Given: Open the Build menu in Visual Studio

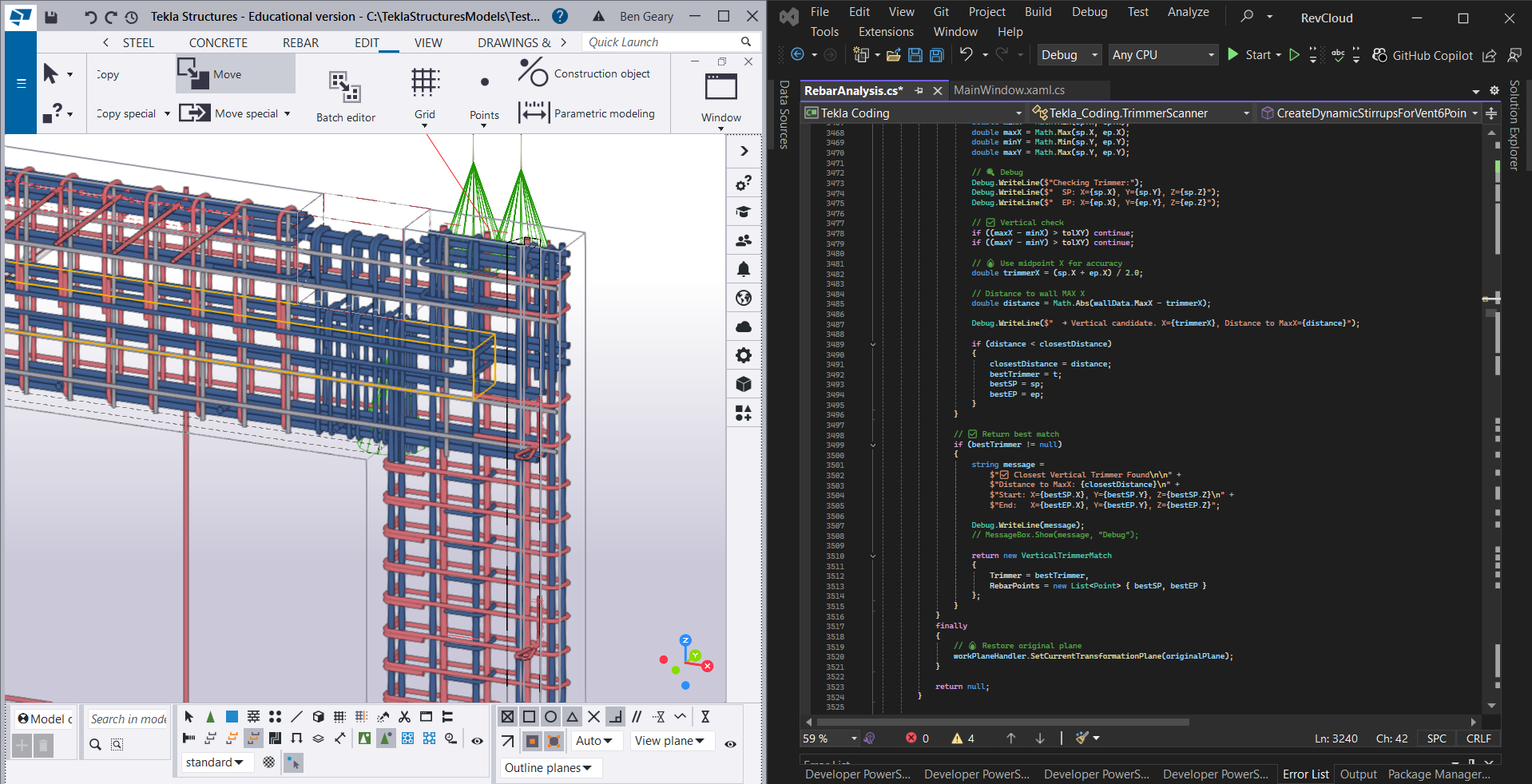Looking at the screenshot, I should click(x=1038, y=11).
